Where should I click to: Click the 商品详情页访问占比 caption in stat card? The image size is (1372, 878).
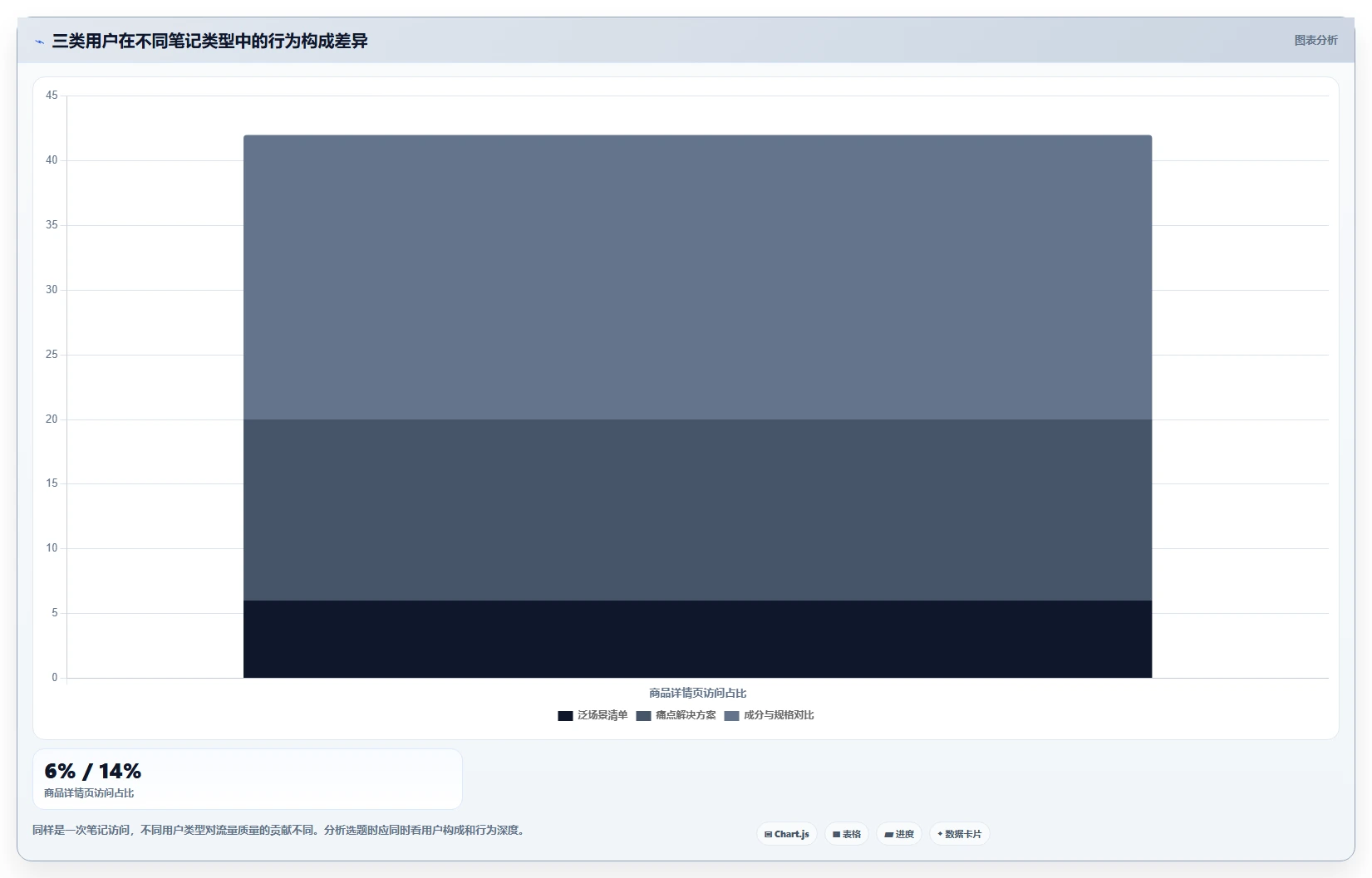pos(89,793)
